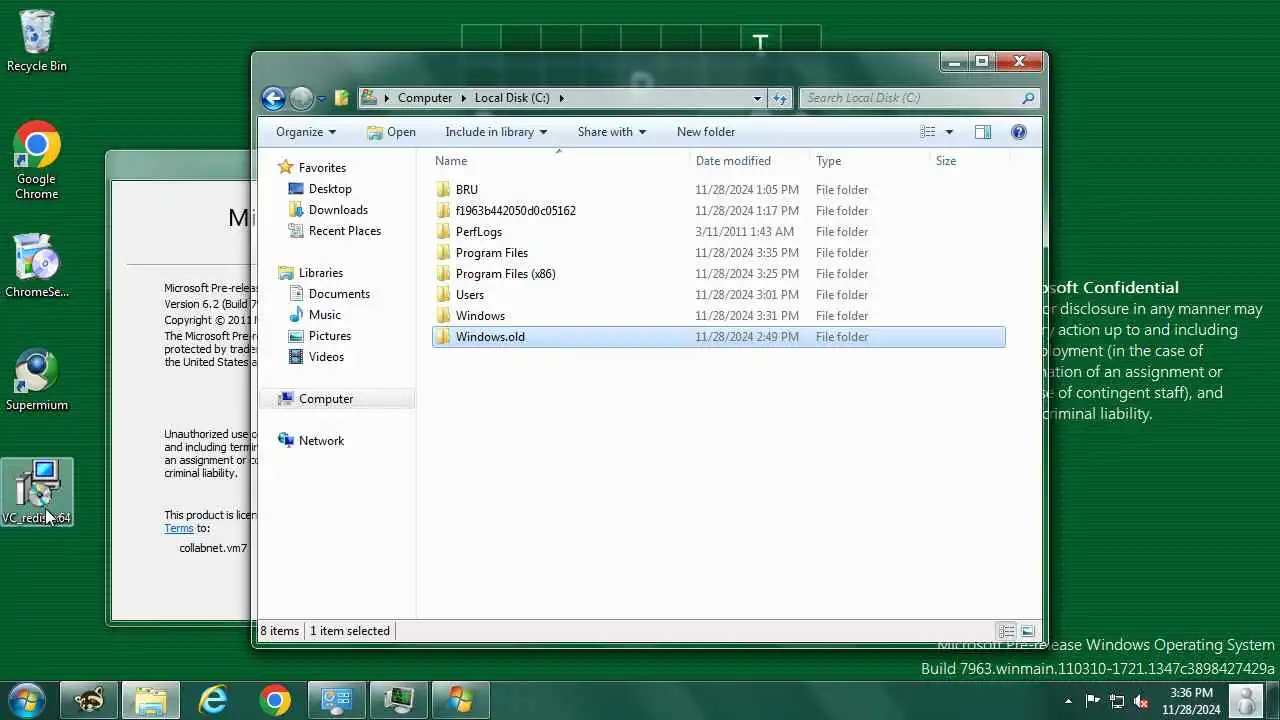Select the f1963b442050d0c05162 folder
This screenshot has width=1280, height=720.
(x=718, y=211)
